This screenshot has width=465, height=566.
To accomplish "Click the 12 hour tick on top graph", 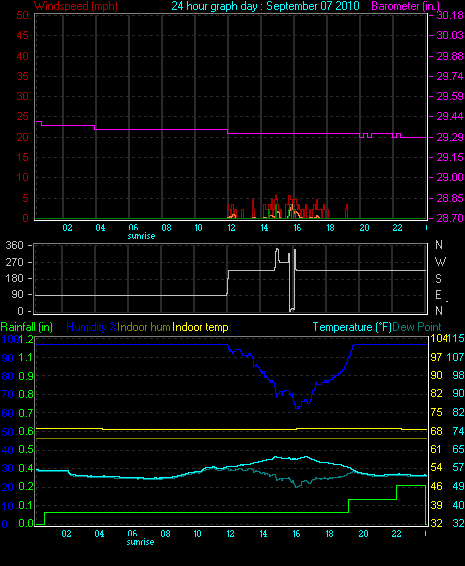I will [231, 228].
